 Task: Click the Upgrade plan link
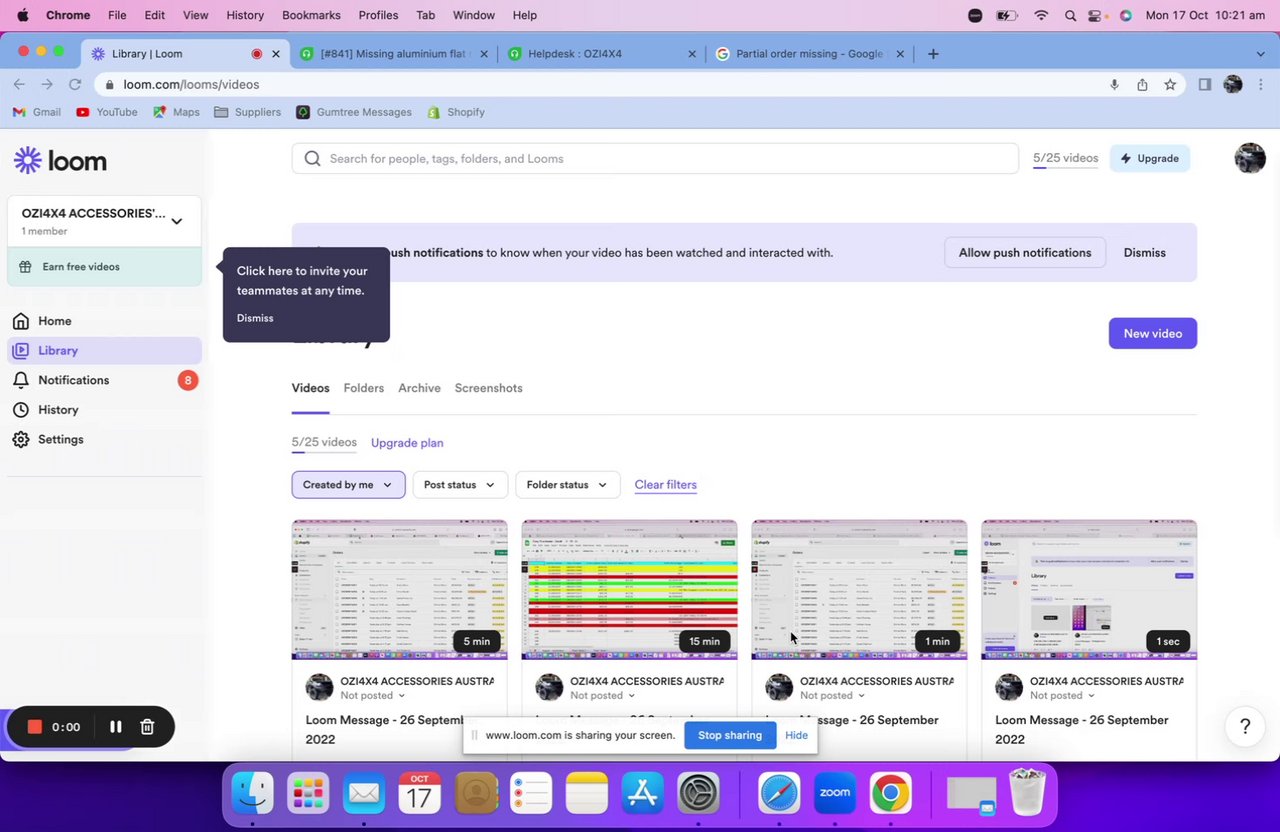coord(407,443)
